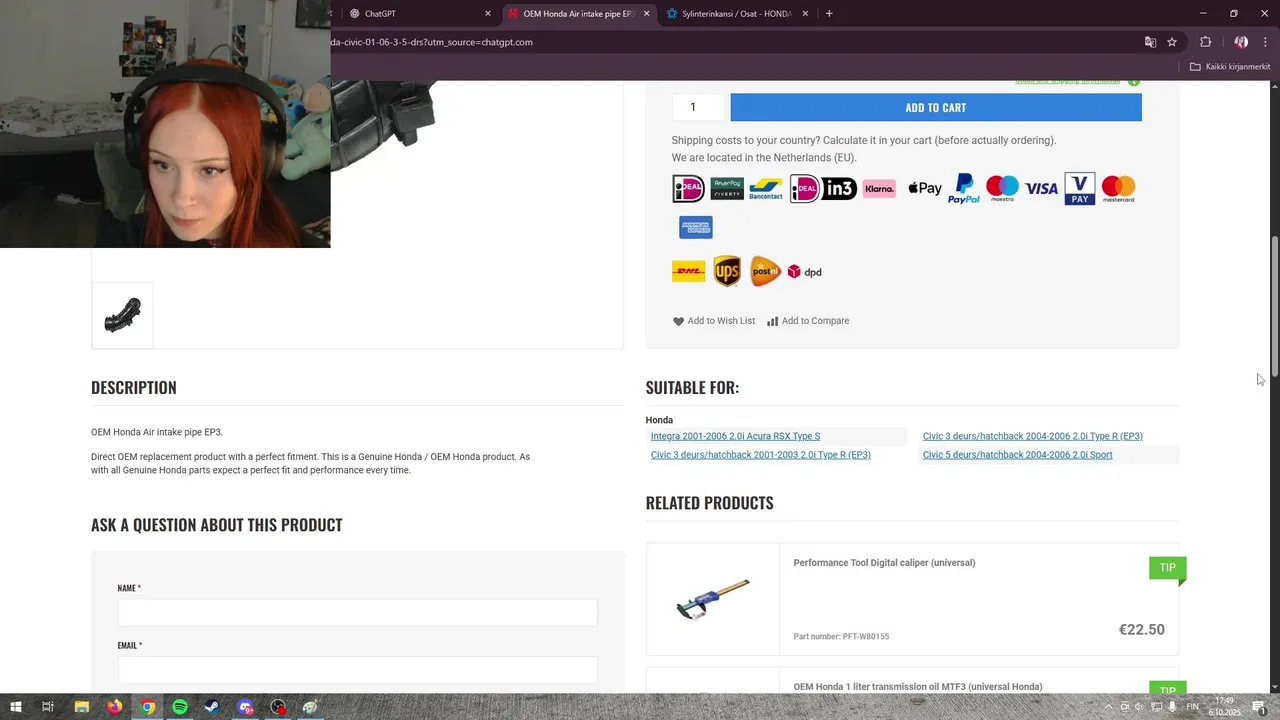Click the Mastercard payment logo
This screenshot has height=720, width=1280.
1118,188
